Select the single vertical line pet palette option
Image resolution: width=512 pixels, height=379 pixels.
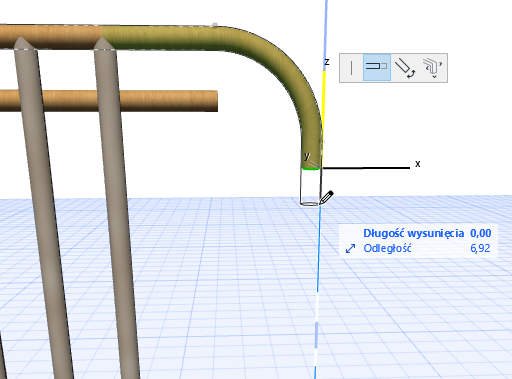pos(352,67)
